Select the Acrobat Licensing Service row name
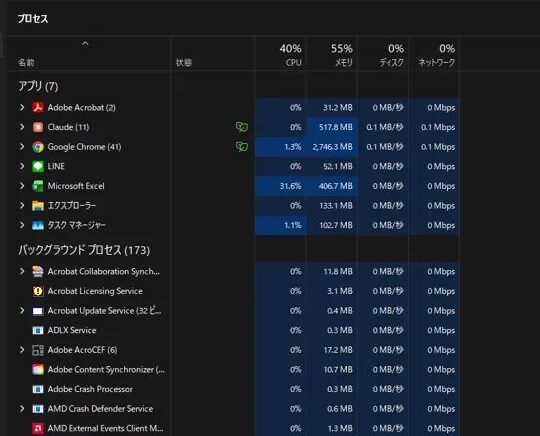This screenshot has height=436, width=540. [95, 291]
